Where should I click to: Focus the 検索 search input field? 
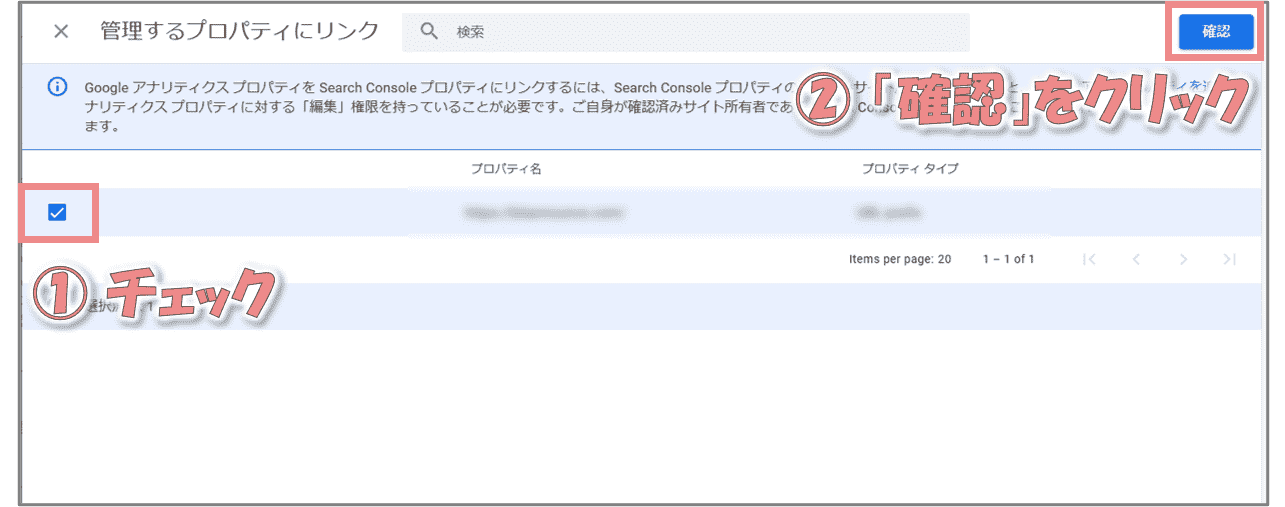[x=700, y=32]
